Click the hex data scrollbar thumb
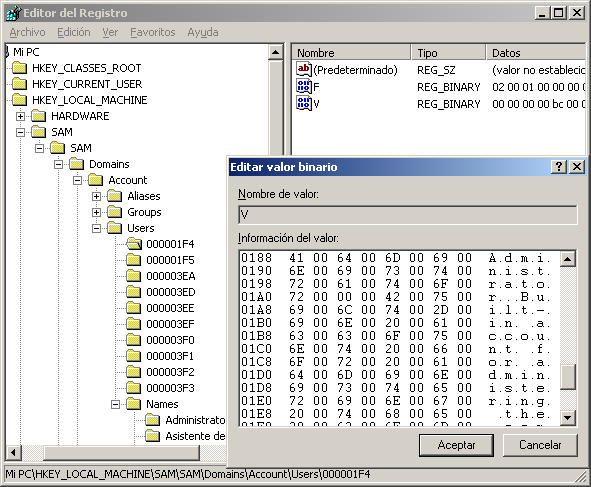Viewport: 591px width, 487px height. [x=568, y=377]
